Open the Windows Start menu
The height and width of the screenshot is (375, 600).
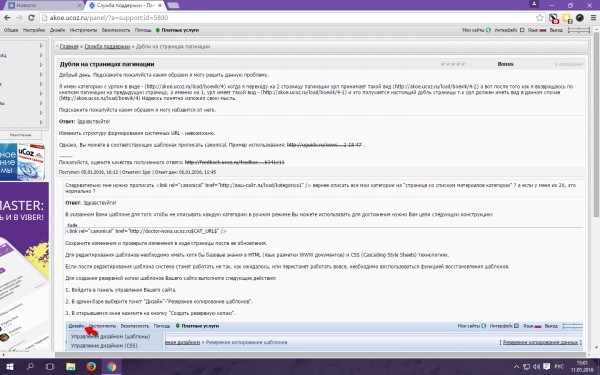(x=10, y=367)
